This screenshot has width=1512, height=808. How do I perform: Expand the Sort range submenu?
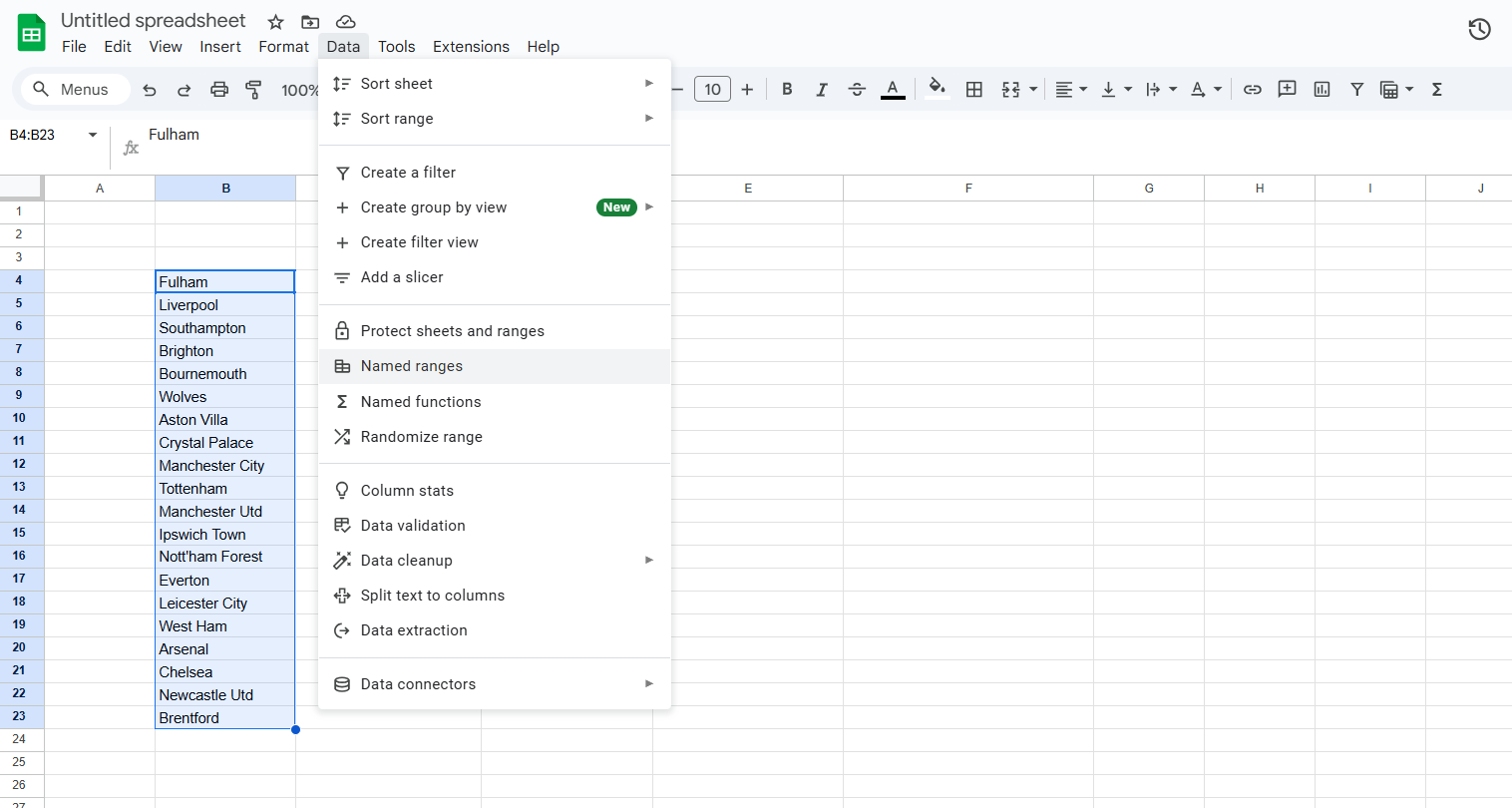tap(495, 119)
